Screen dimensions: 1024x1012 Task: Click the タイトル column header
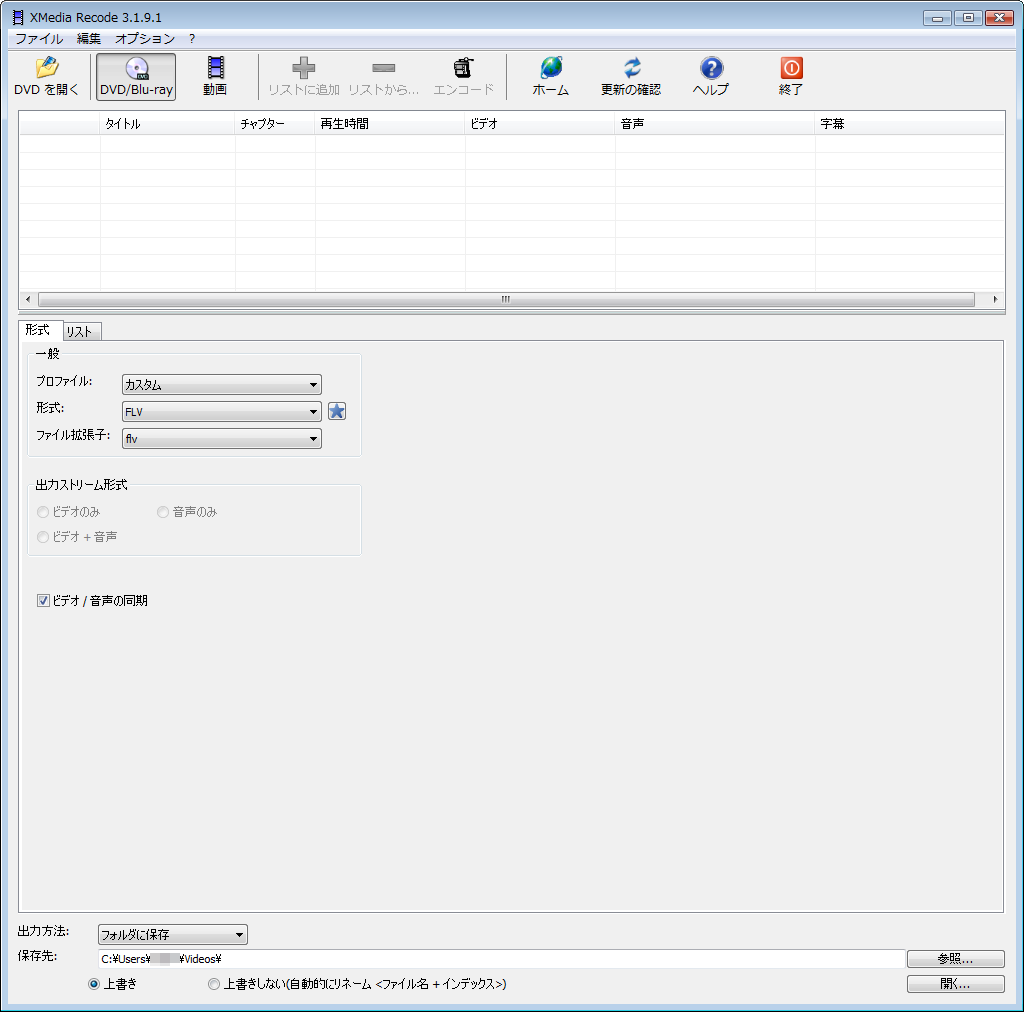(167, 123)
